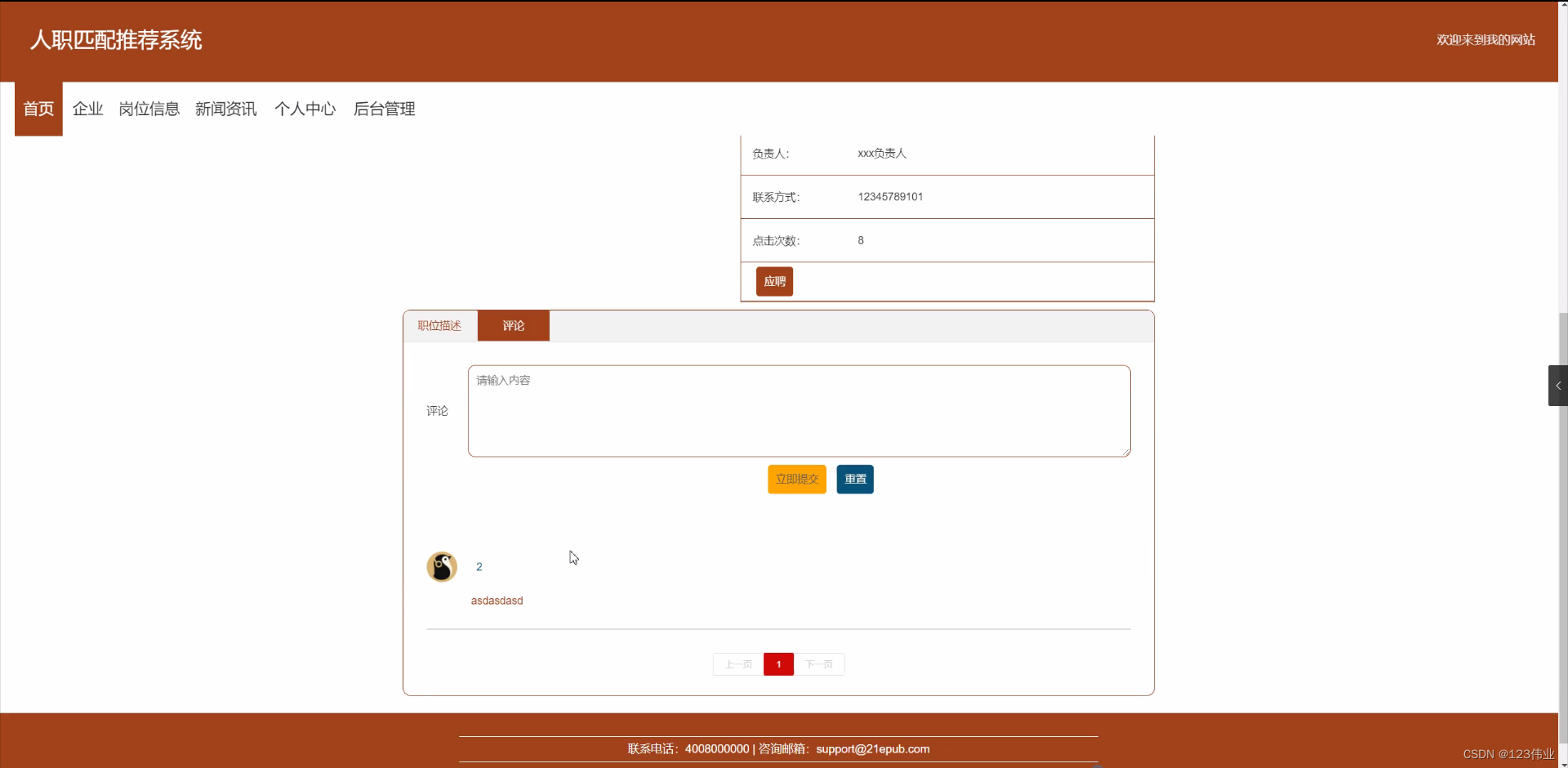Reset the comment form with 重置
1568x768 pixels.
[854, 480]
